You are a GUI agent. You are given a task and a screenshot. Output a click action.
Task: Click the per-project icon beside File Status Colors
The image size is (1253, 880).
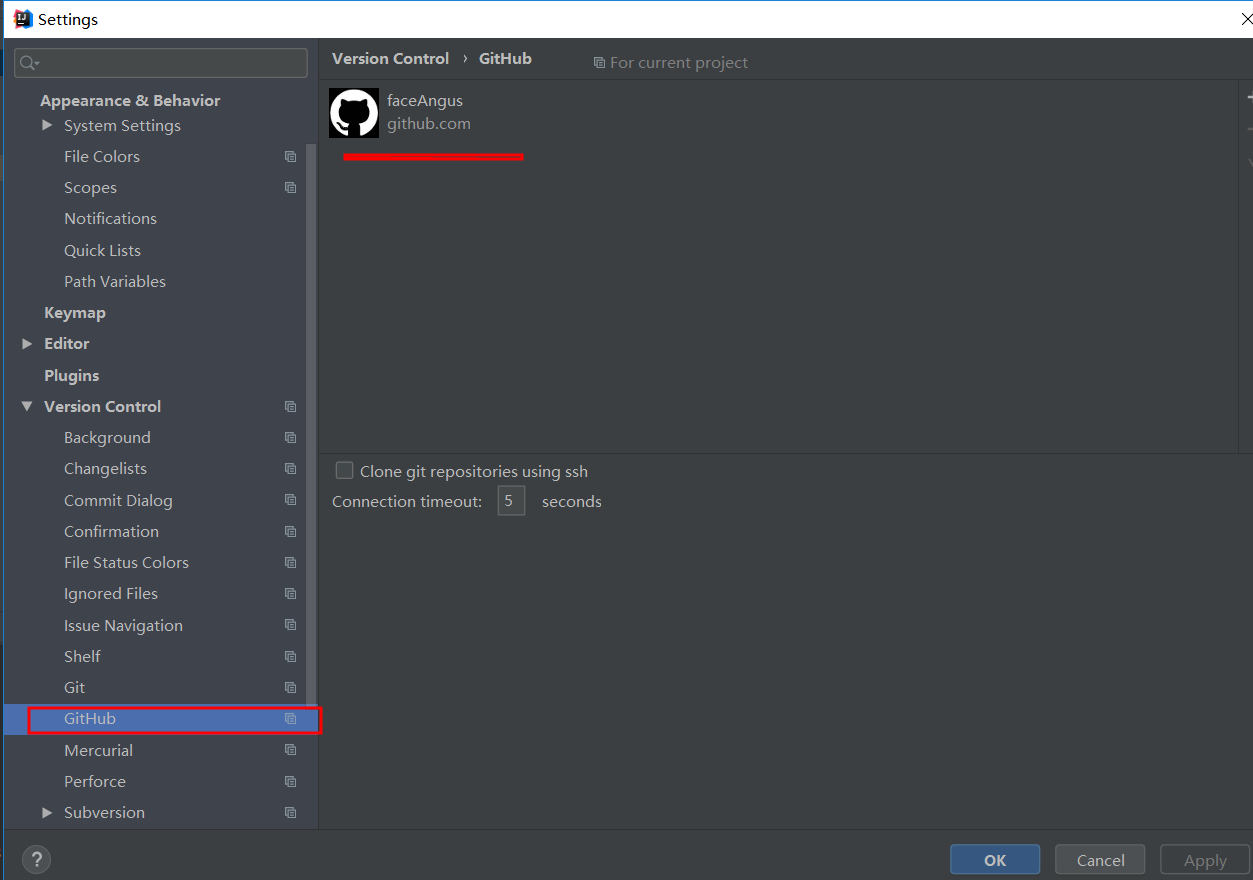290,563
